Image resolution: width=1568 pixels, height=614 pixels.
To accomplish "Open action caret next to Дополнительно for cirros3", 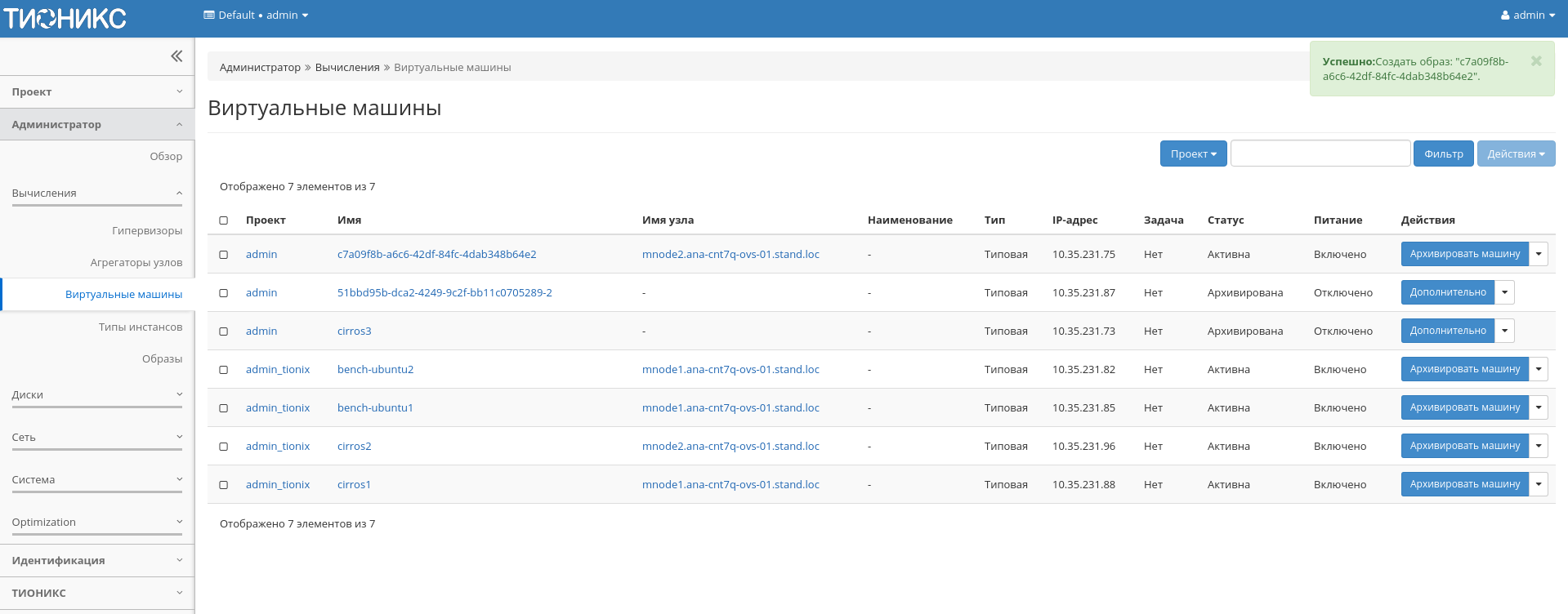I will [x=1505, y=331].
